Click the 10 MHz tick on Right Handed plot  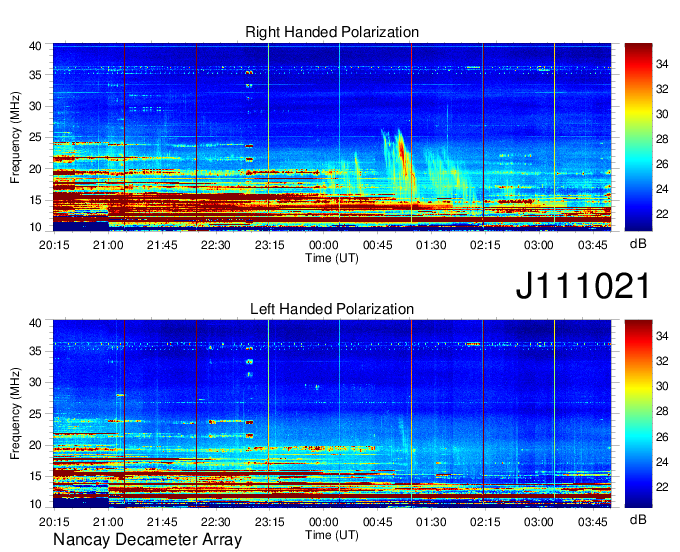(x=35, y=227)
